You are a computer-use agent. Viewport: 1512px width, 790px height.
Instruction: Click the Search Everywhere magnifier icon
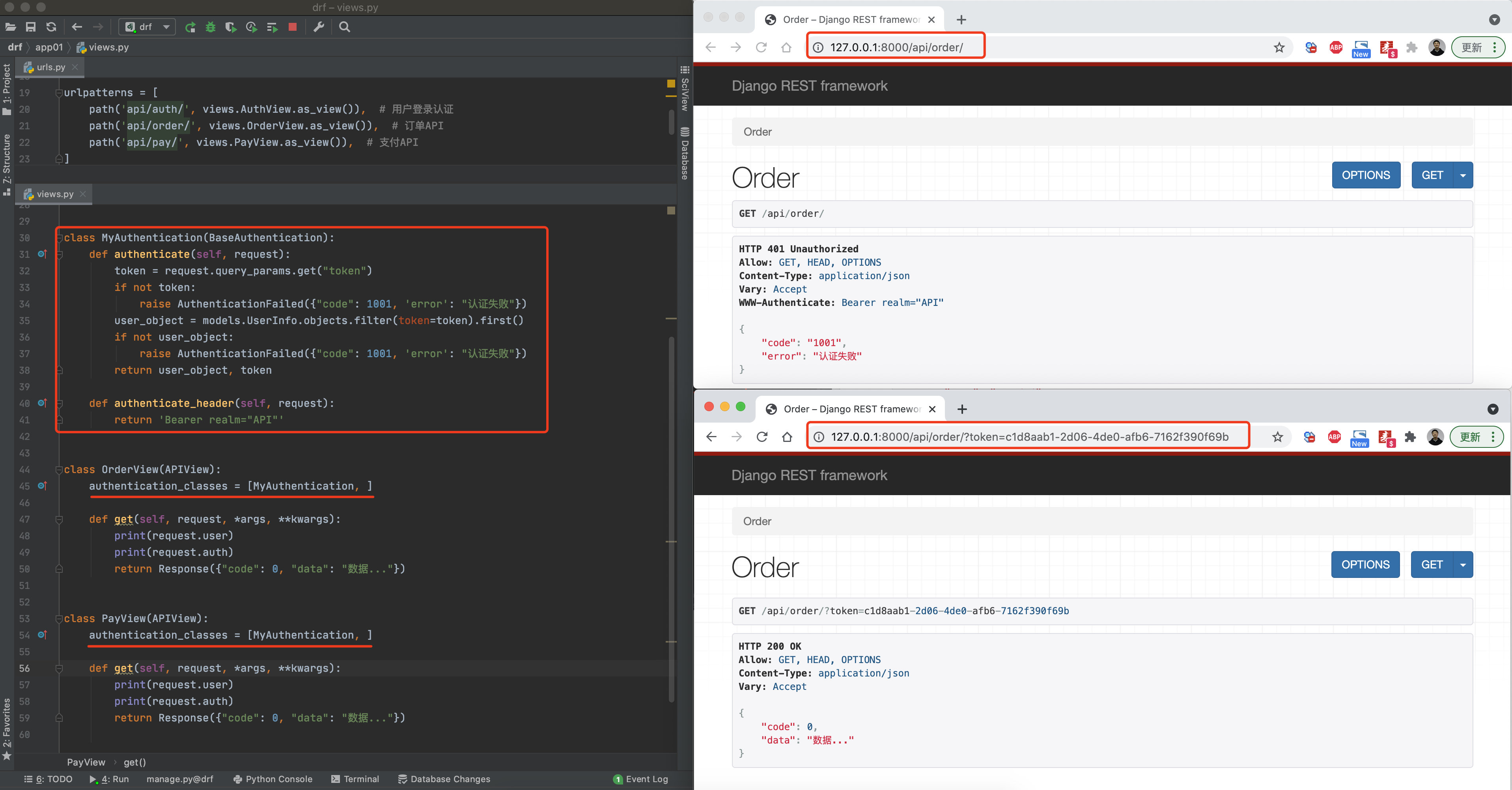click(345, 27)
